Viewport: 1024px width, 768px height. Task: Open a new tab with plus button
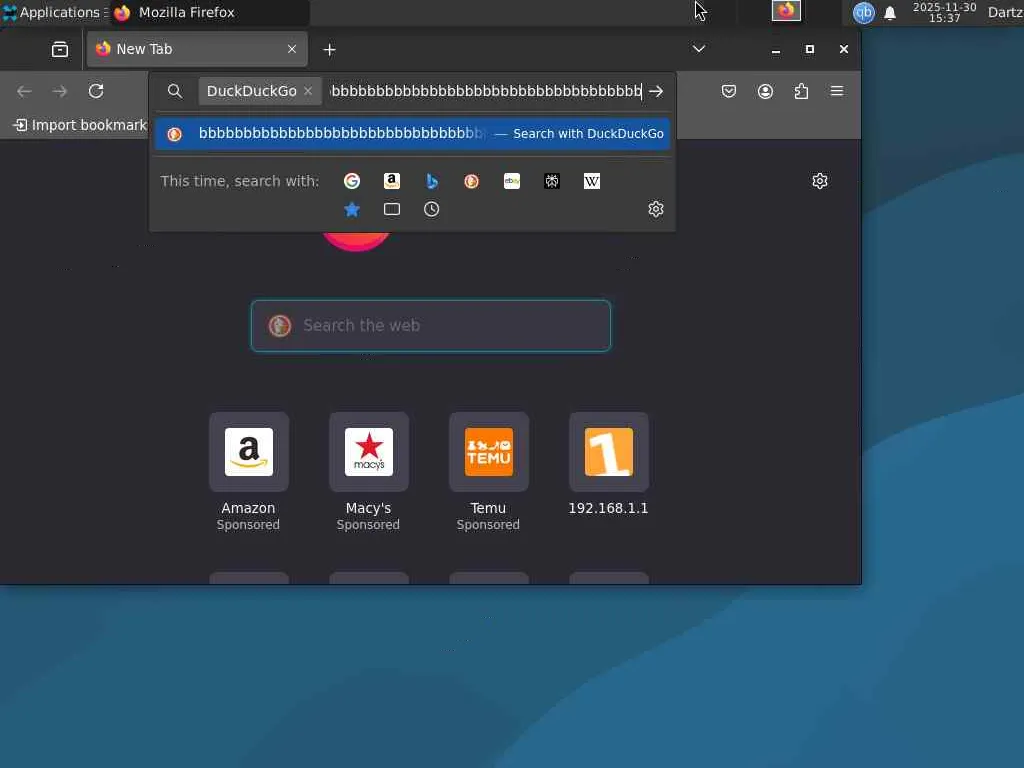pos(330,50)
